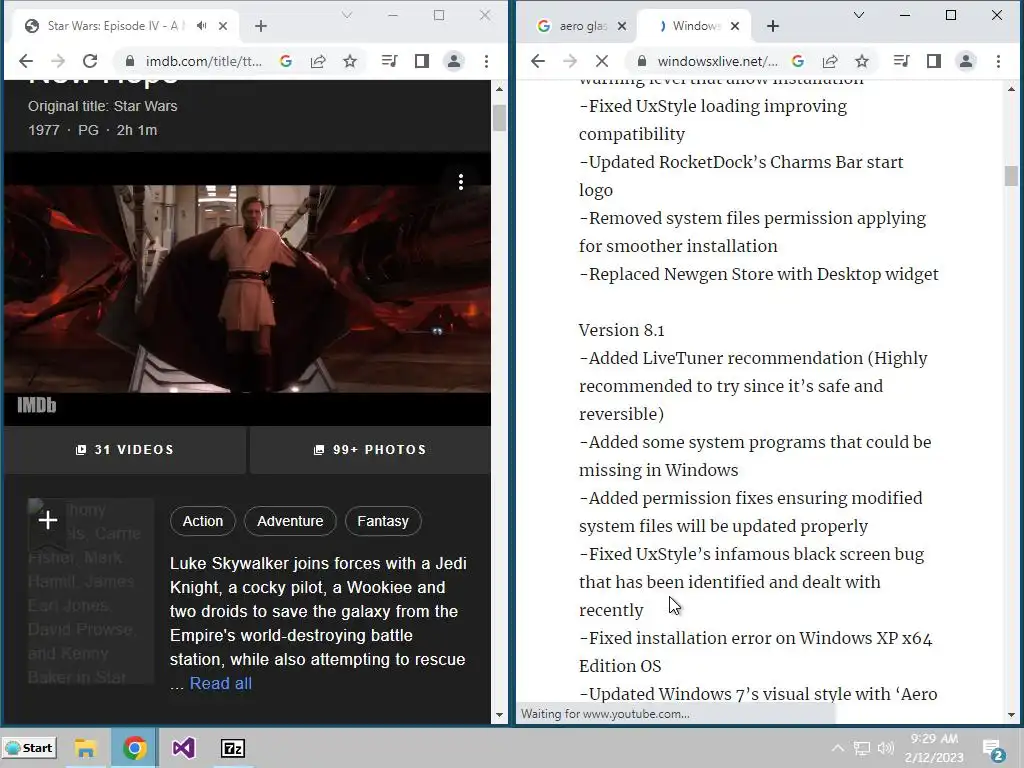The width and height of the screenshot is (1024, 768).
Task: Close the aero glass tab
Action: tap(622, 26)
